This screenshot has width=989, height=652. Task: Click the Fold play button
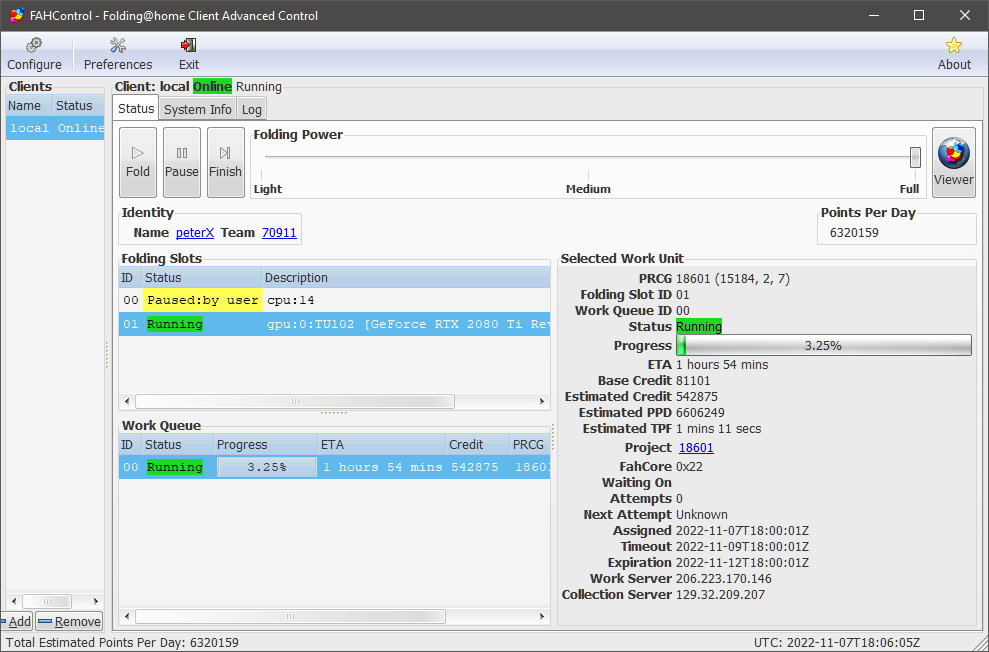click(x=138, y=162)
